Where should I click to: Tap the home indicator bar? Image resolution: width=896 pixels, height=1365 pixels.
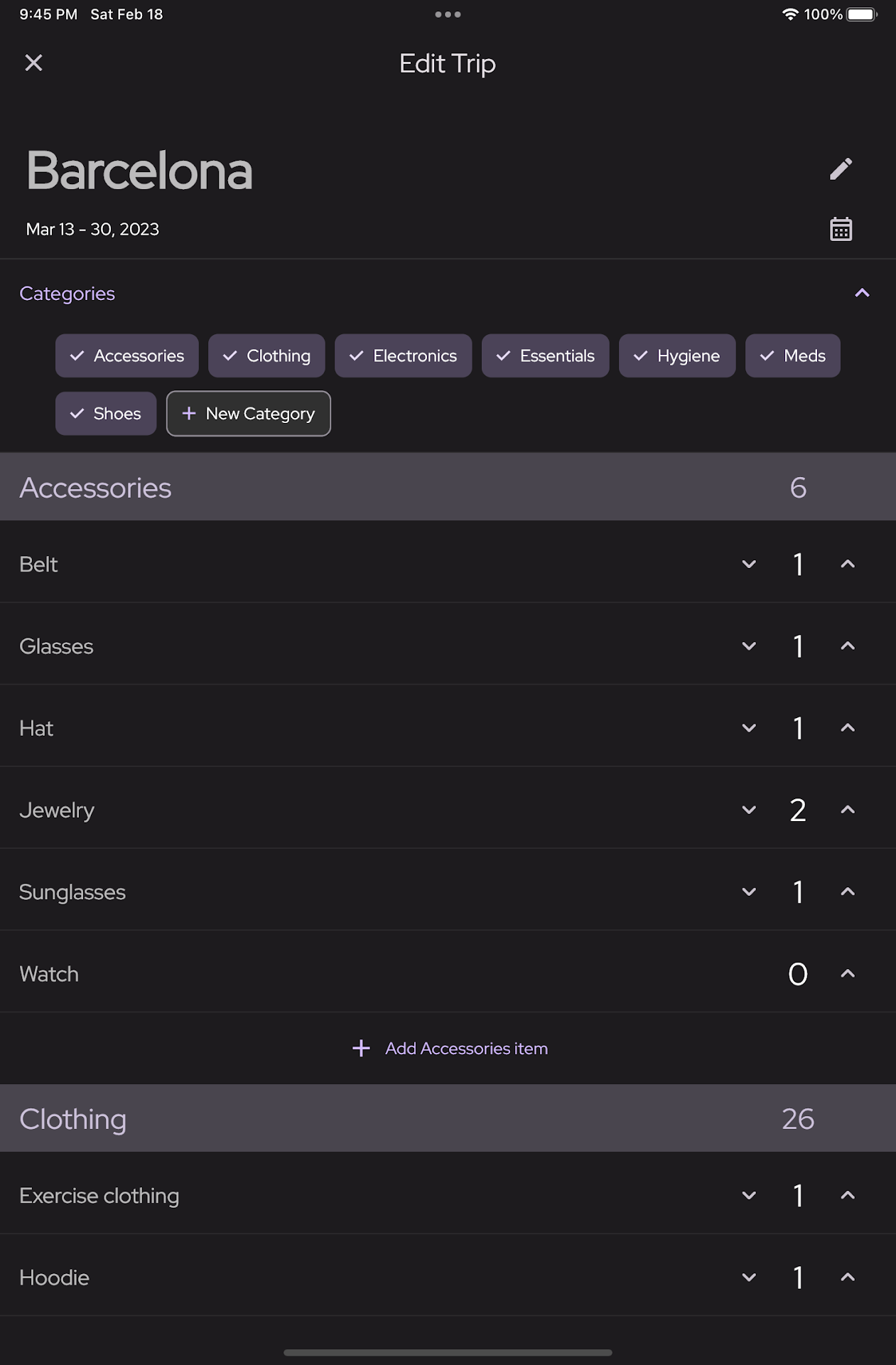(448, 1352)
